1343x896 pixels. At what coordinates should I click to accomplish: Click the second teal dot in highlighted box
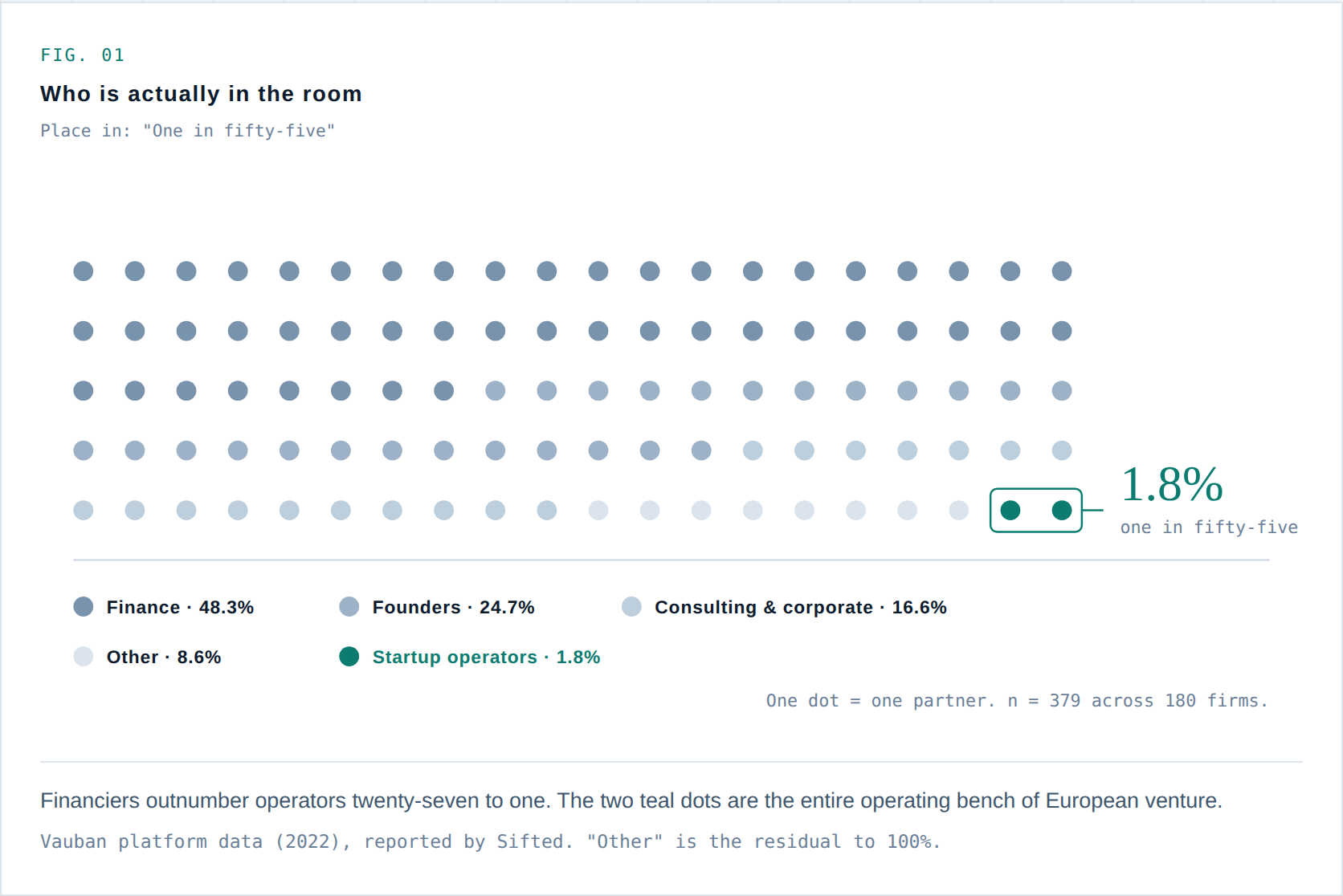1062,510
